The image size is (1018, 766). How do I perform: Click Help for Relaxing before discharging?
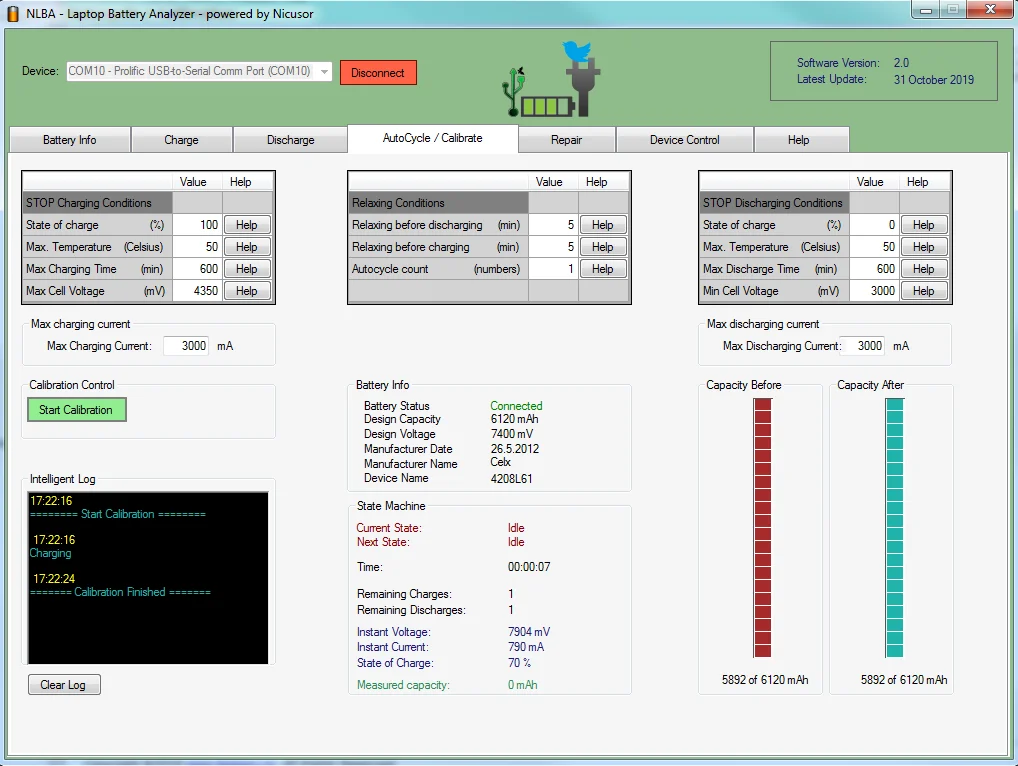[x=602, y=225]
